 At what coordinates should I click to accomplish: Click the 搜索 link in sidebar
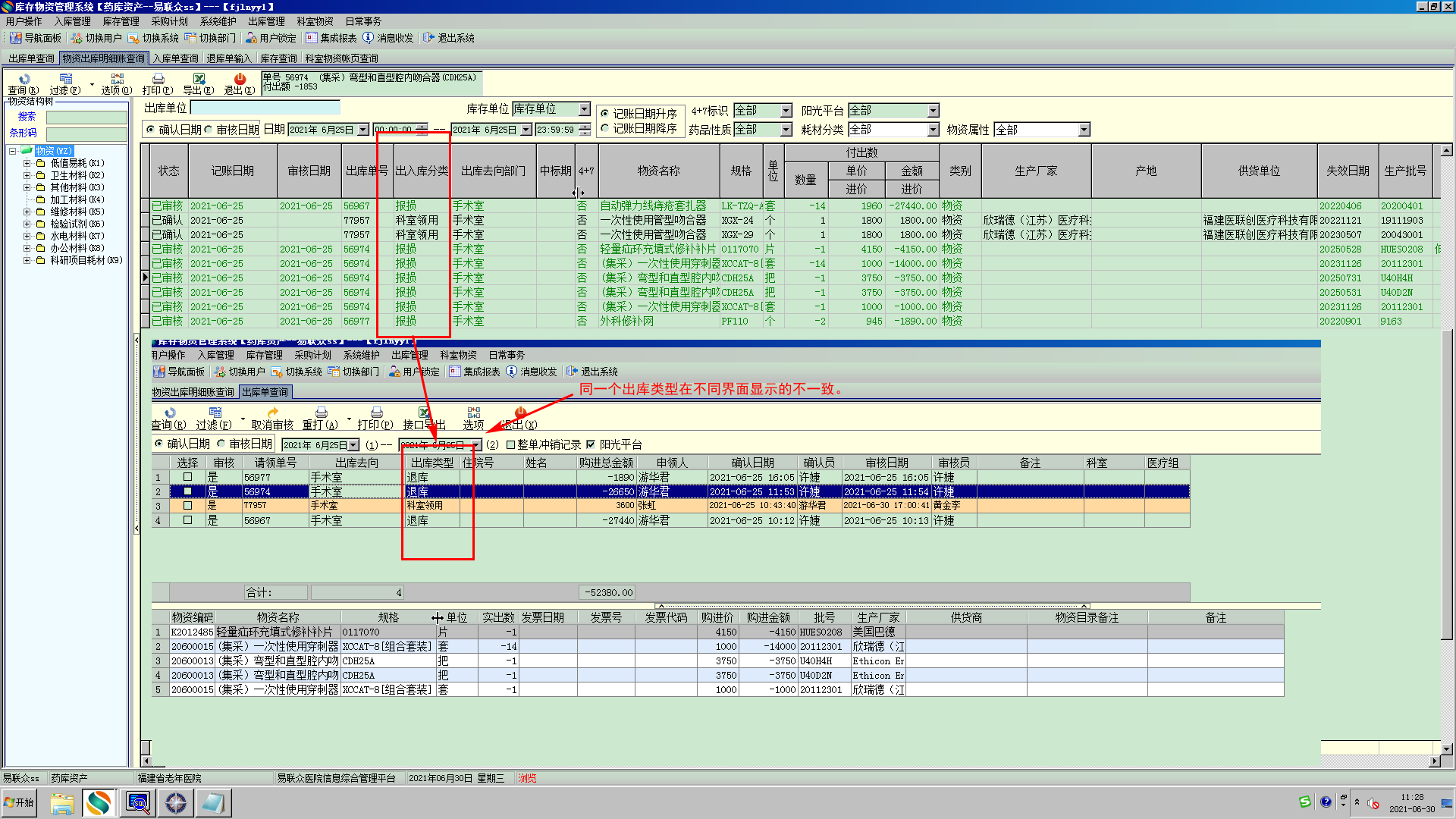(x=27, y=117)
